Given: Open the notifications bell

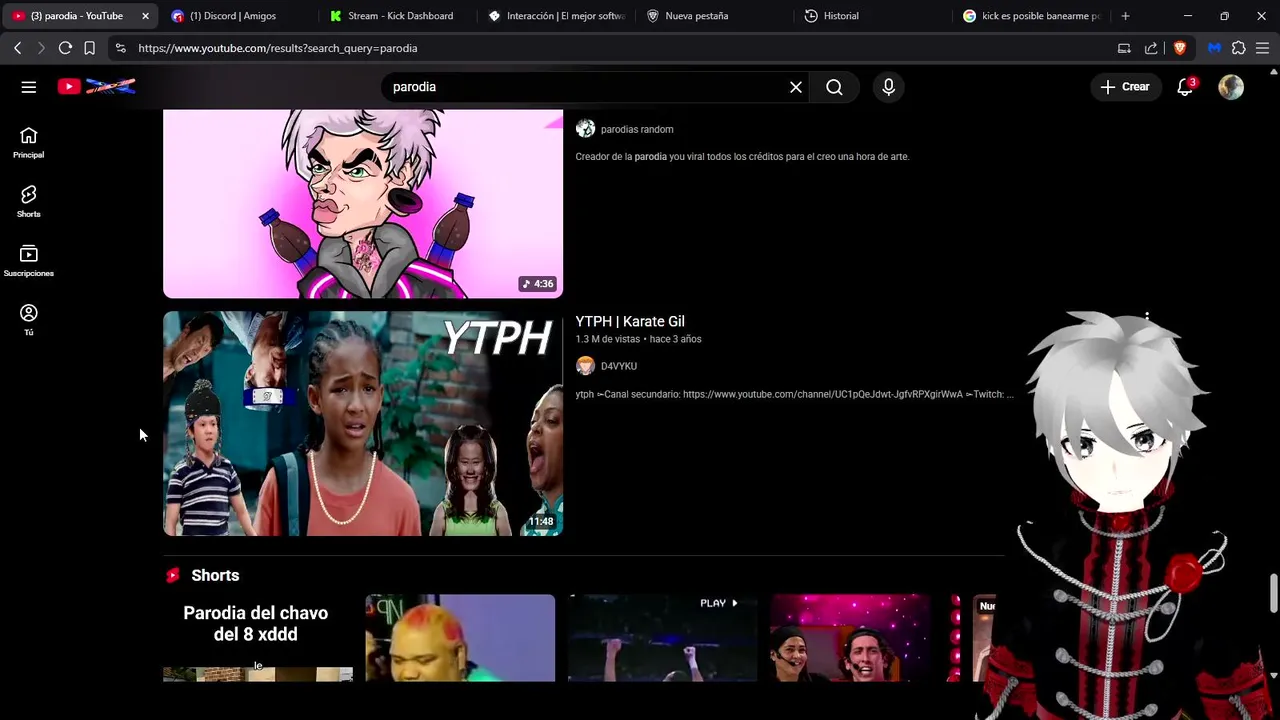Looking at the screenshot, I should [x=1185, y=87].
